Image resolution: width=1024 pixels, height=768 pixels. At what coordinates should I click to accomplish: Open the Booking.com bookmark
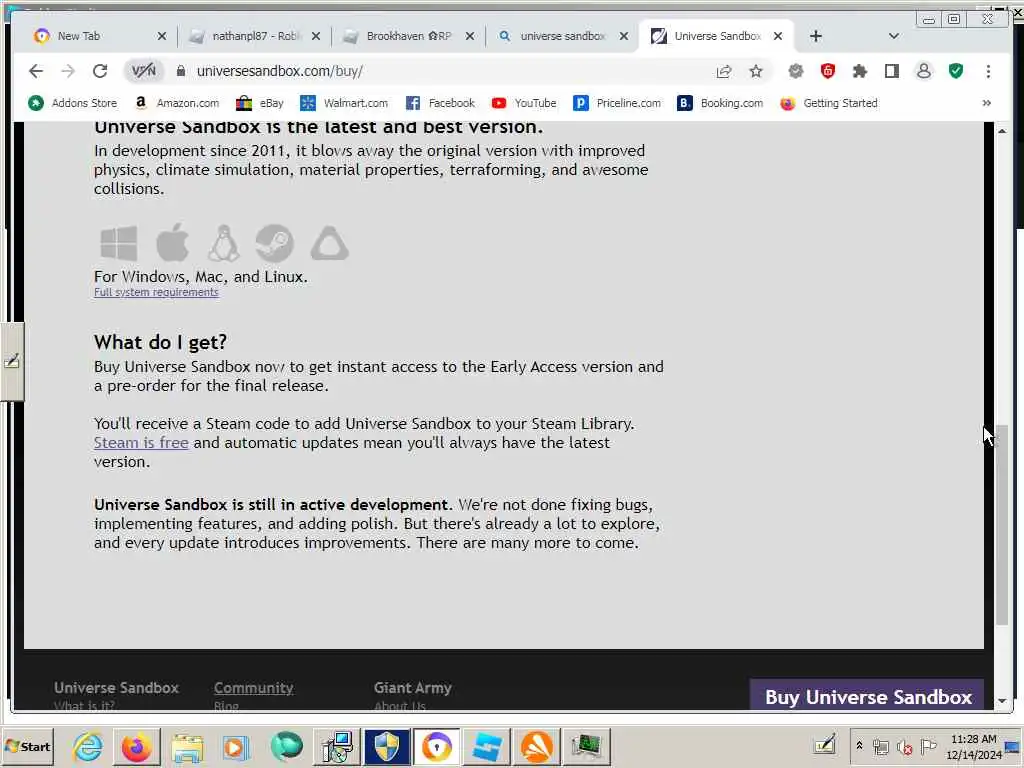[x=720, y=103]
